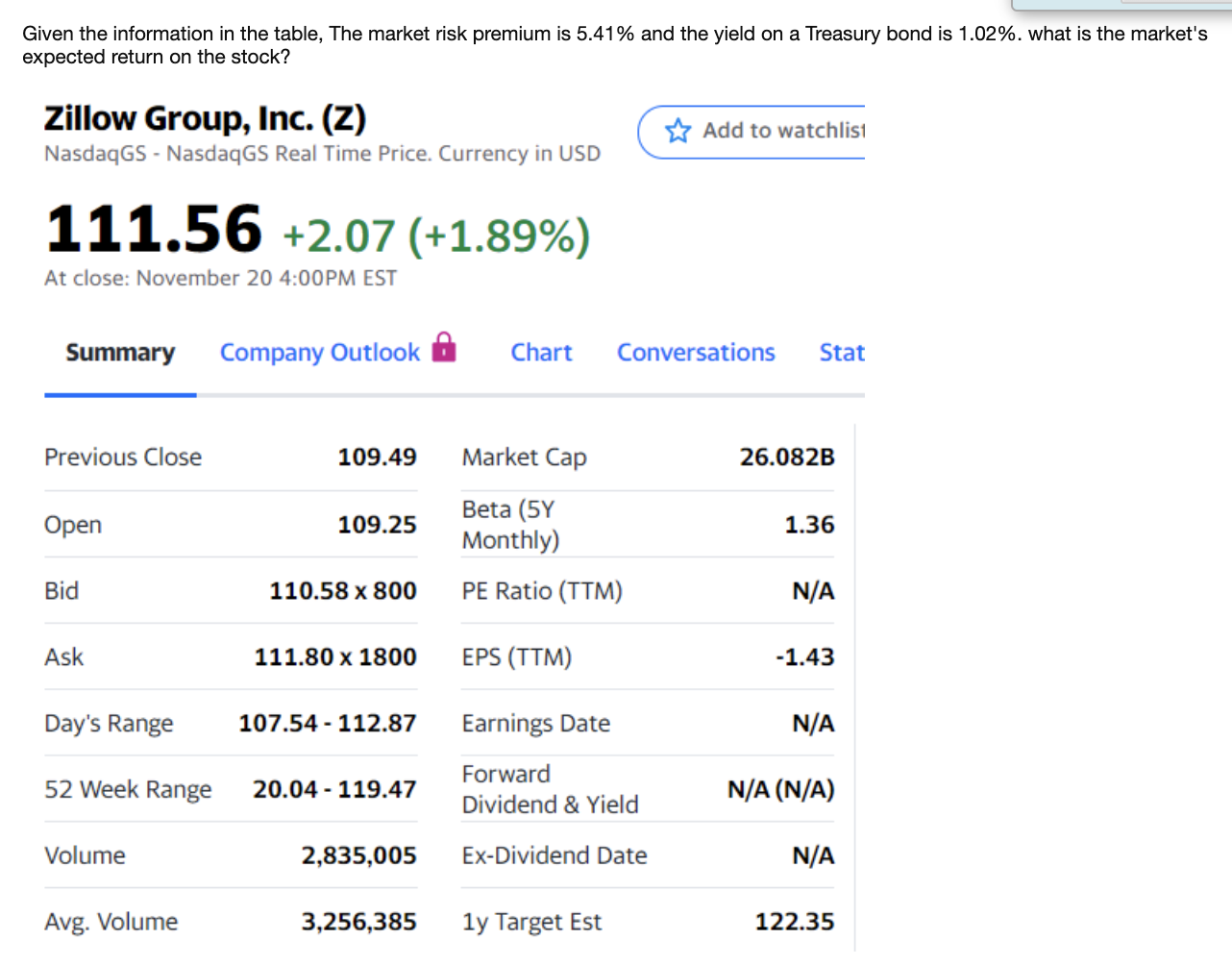Click the 52 Week Range value 20.04 - 119.47
This screenshot has width=1232, height=965.
[334, 789]
